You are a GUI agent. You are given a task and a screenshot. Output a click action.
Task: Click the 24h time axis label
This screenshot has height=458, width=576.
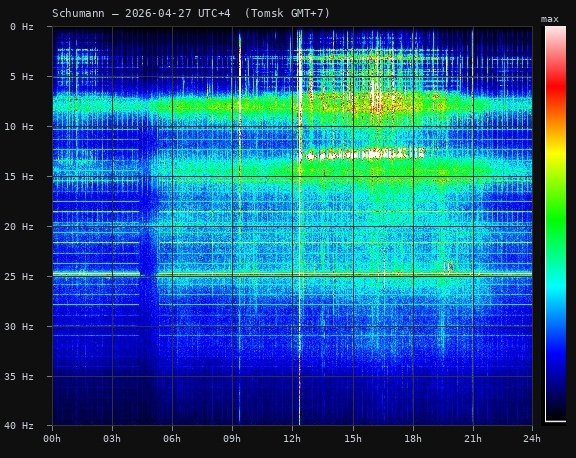(x=532, y=439)
